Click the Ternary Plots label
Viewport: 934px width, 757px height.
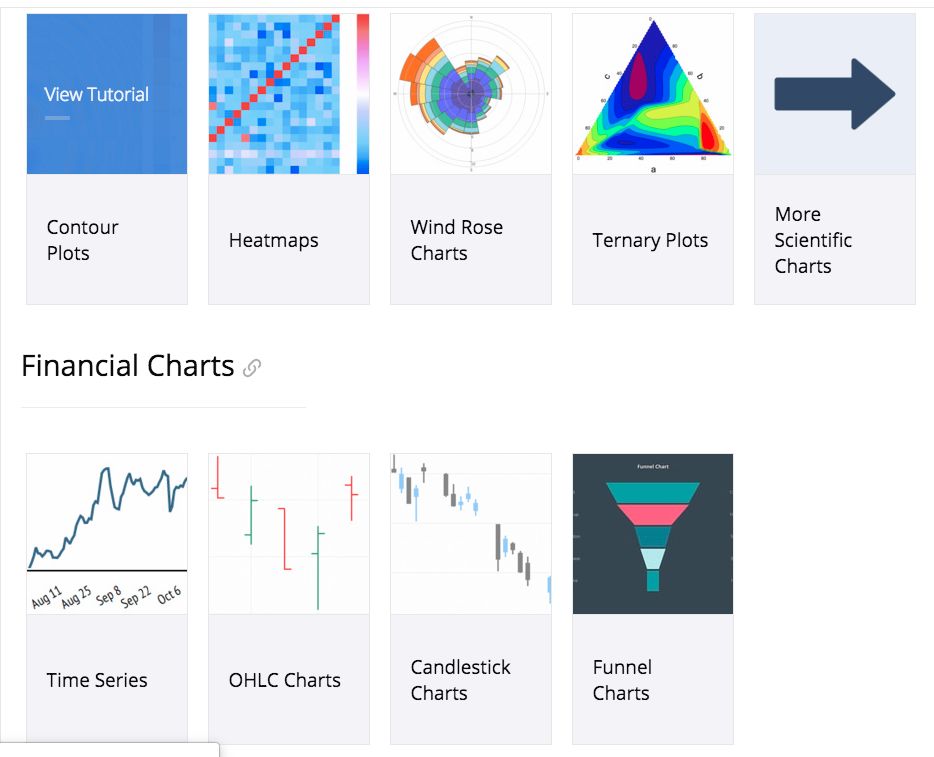(x=650, y=240)
